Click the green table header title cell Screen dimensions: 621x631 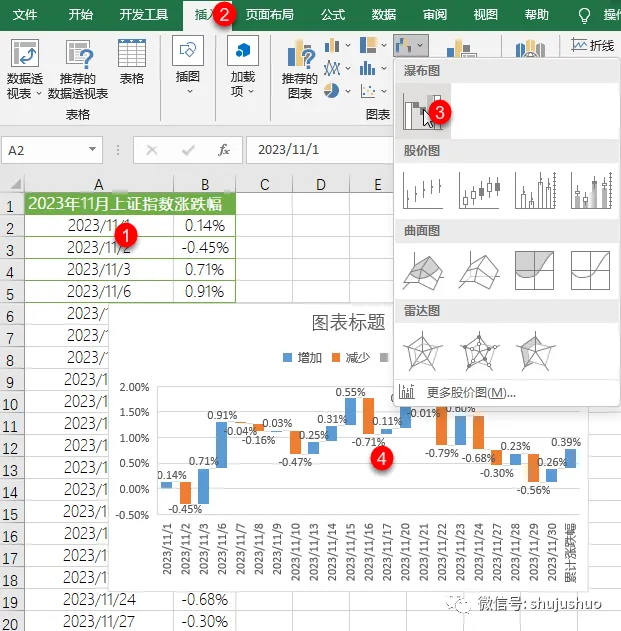(130, 204)
